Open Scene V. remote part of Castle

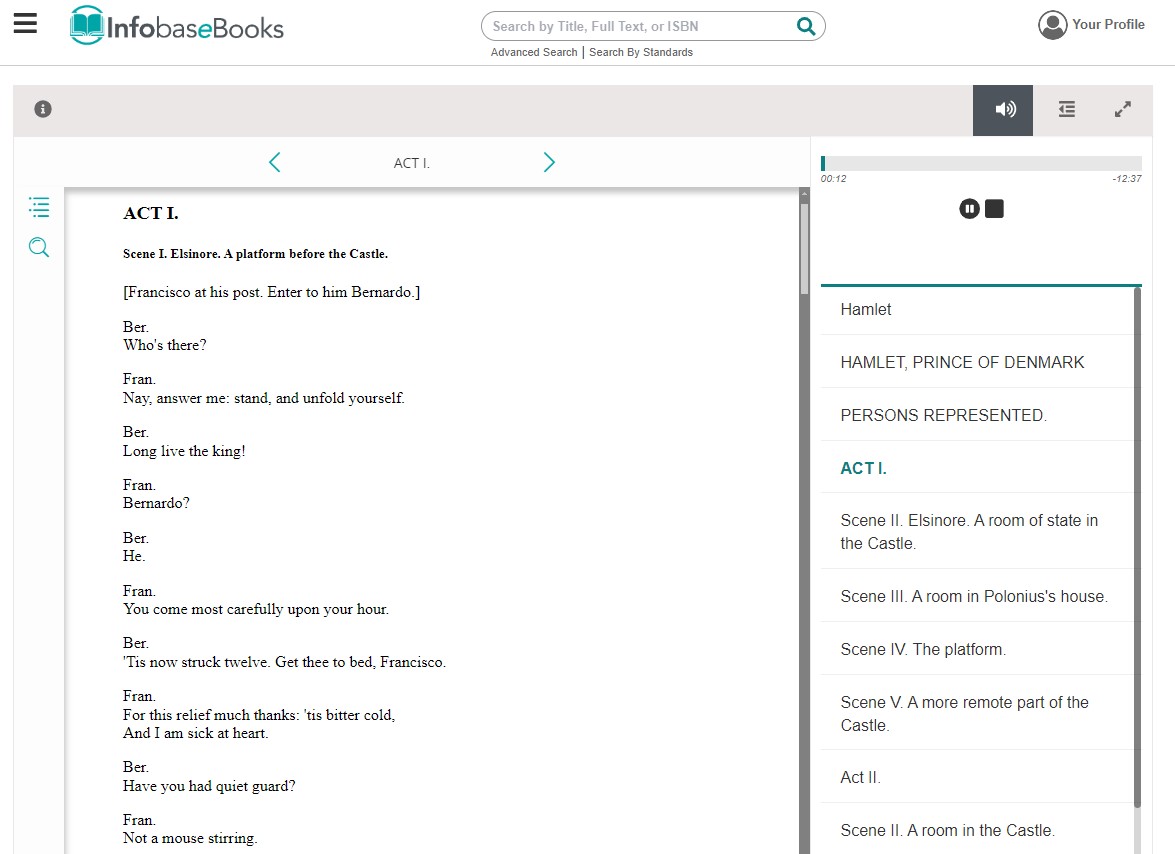[977, 713]
